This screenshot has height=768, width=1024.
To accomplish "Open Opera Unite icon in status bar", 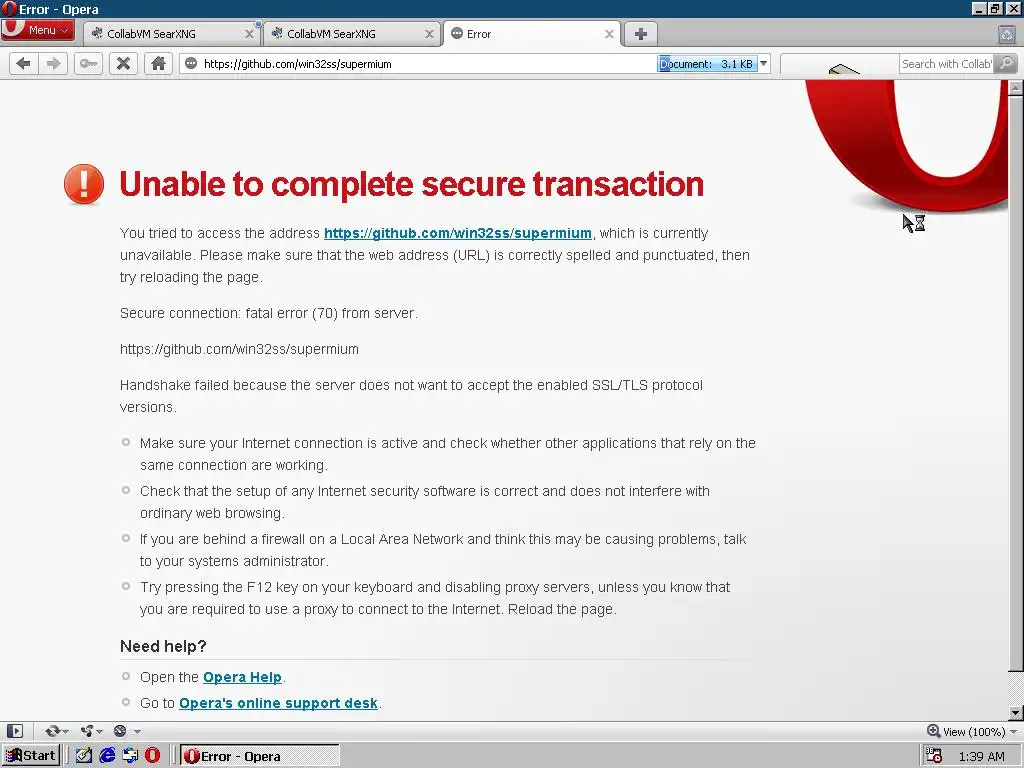I will pos(90,731).
